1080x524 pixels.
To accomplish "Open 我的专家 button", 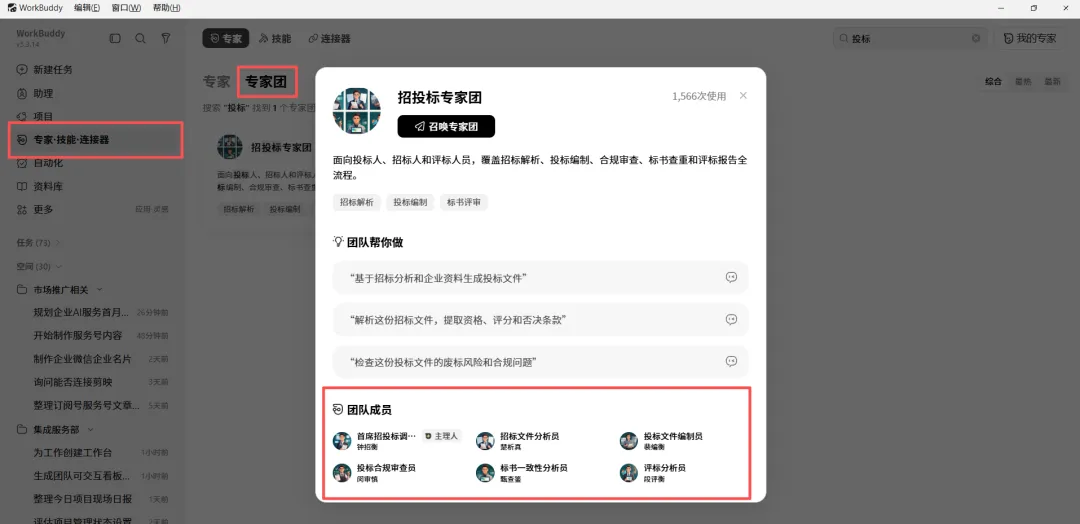I will pos(1030,39).
